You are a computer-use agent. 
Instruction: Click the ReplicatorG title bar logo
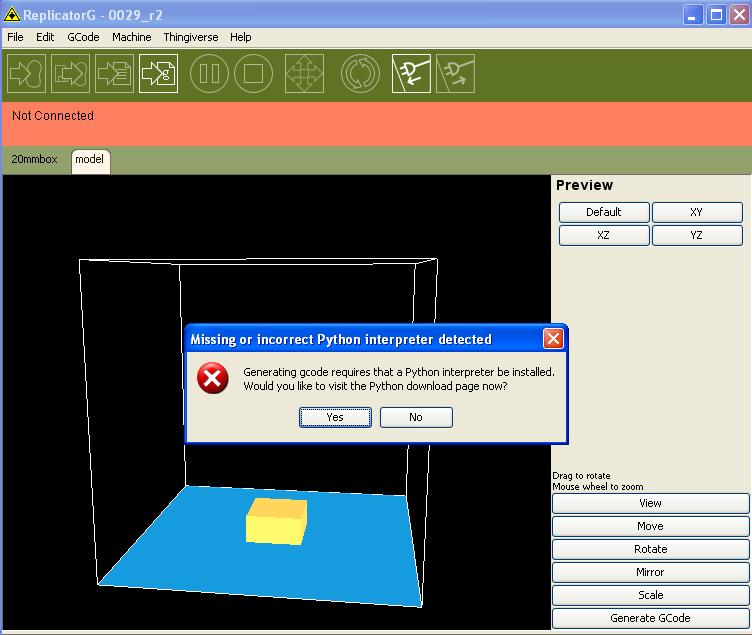[12, 15]
